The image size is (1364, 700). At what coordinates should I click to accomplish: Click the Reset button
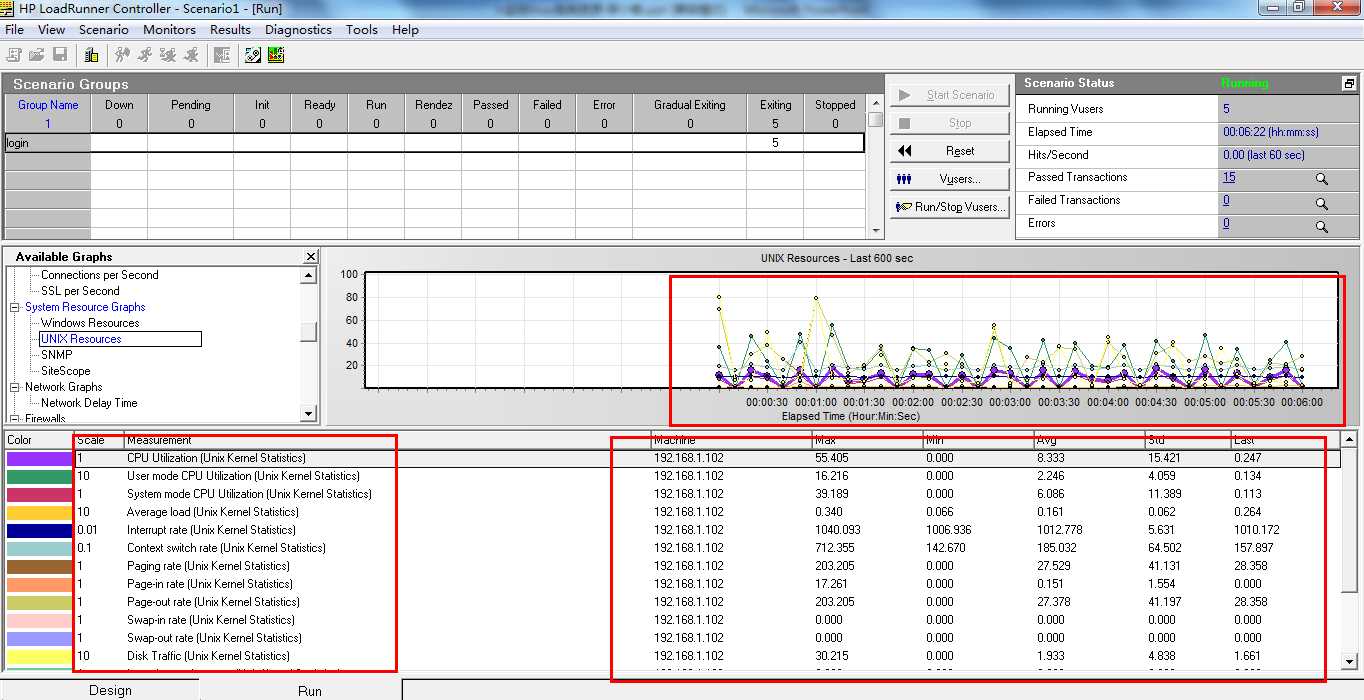(x=949, y=151)
